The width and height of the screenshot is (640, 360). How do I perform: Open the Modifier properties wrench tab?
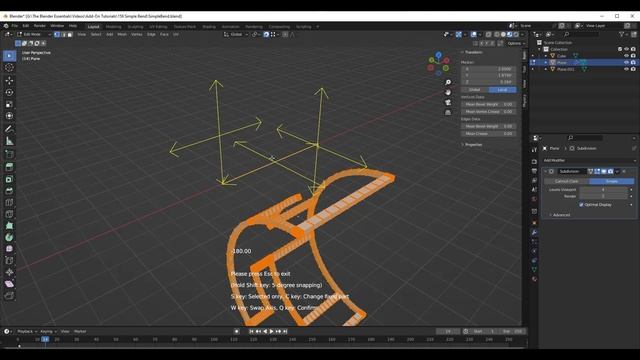(534, 232)
